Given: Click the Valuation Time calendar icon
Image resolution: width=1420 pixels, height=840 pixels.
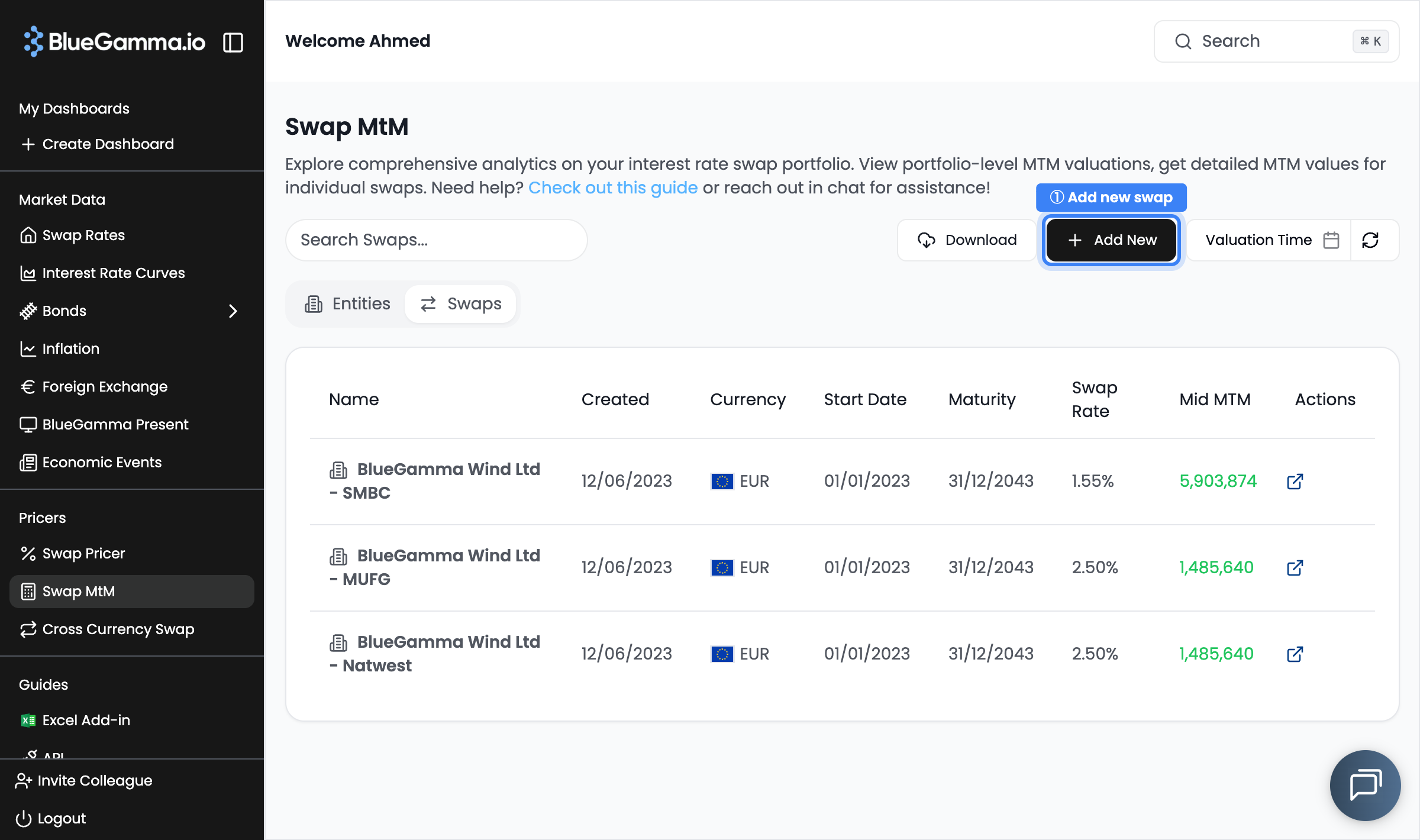Looking at the screenshot, I should pyautogui.click(x=1331, y=240).
